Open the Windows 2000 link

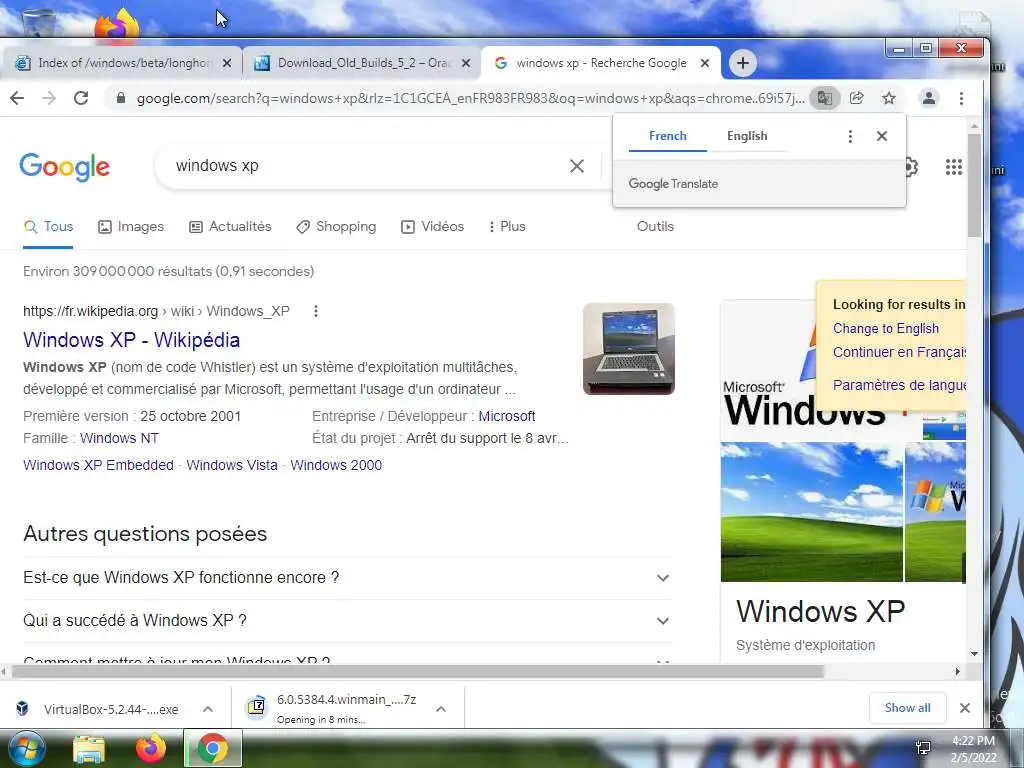click(x=336, y=465)
